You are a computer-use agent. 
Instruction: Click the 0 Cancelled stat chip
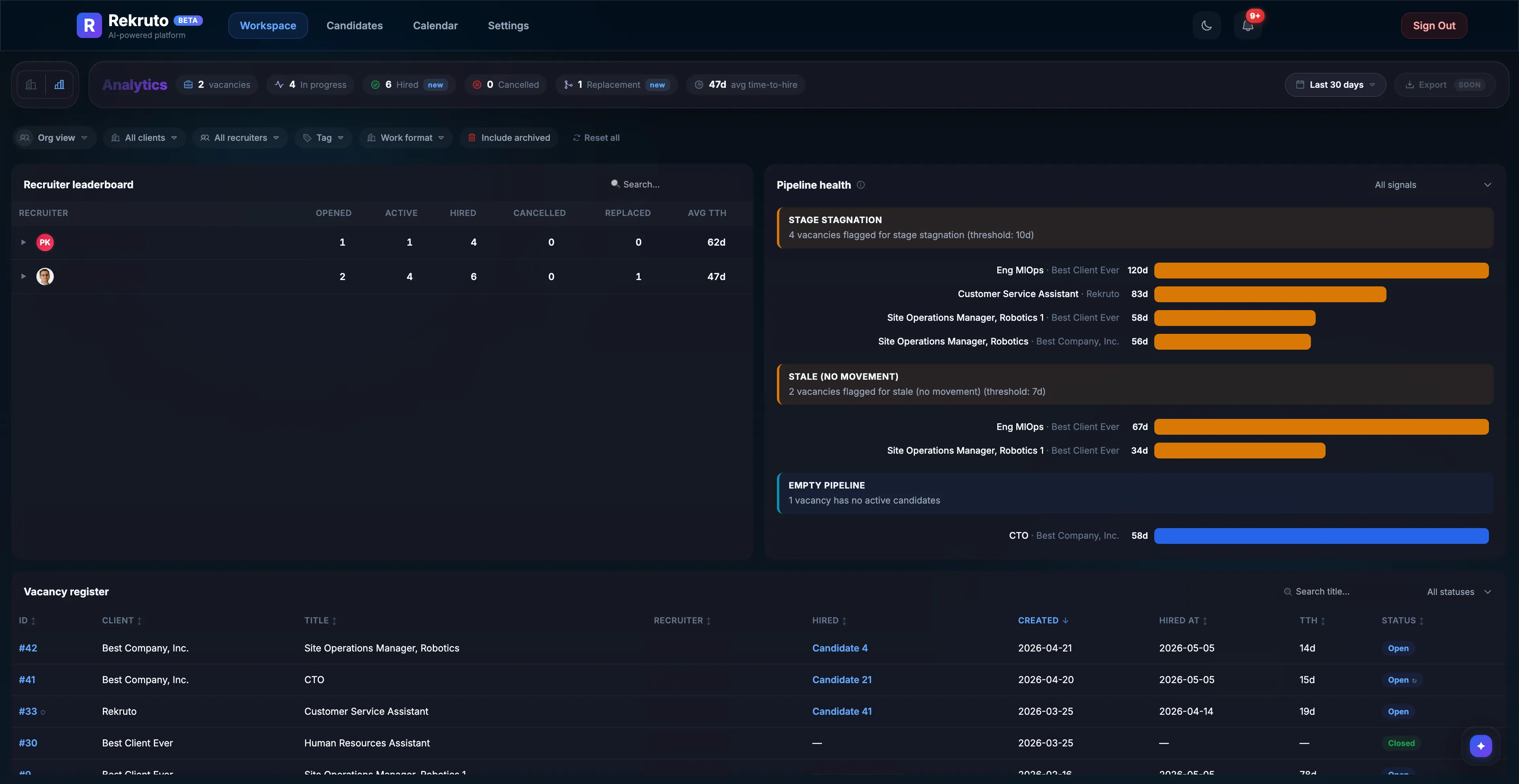pyautogui.click(x=506, y=85)
